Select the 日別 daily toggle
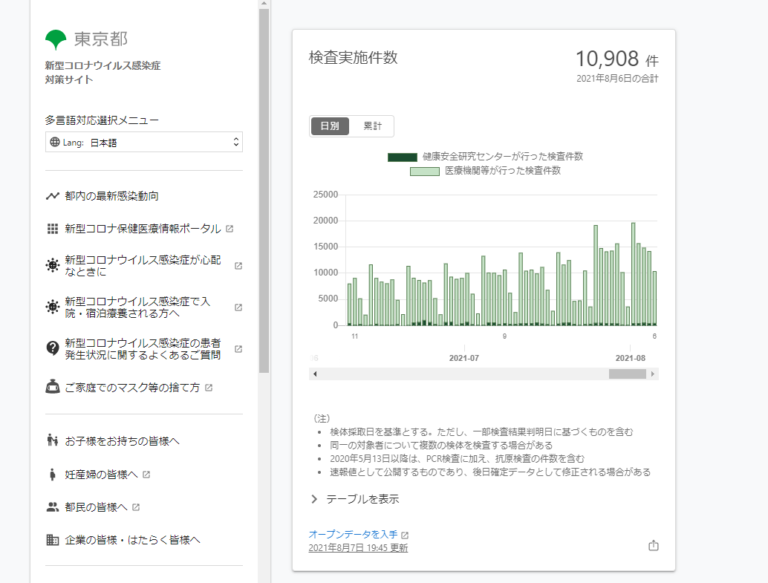This screenshot has height=583, width=768. pos(330,126)
